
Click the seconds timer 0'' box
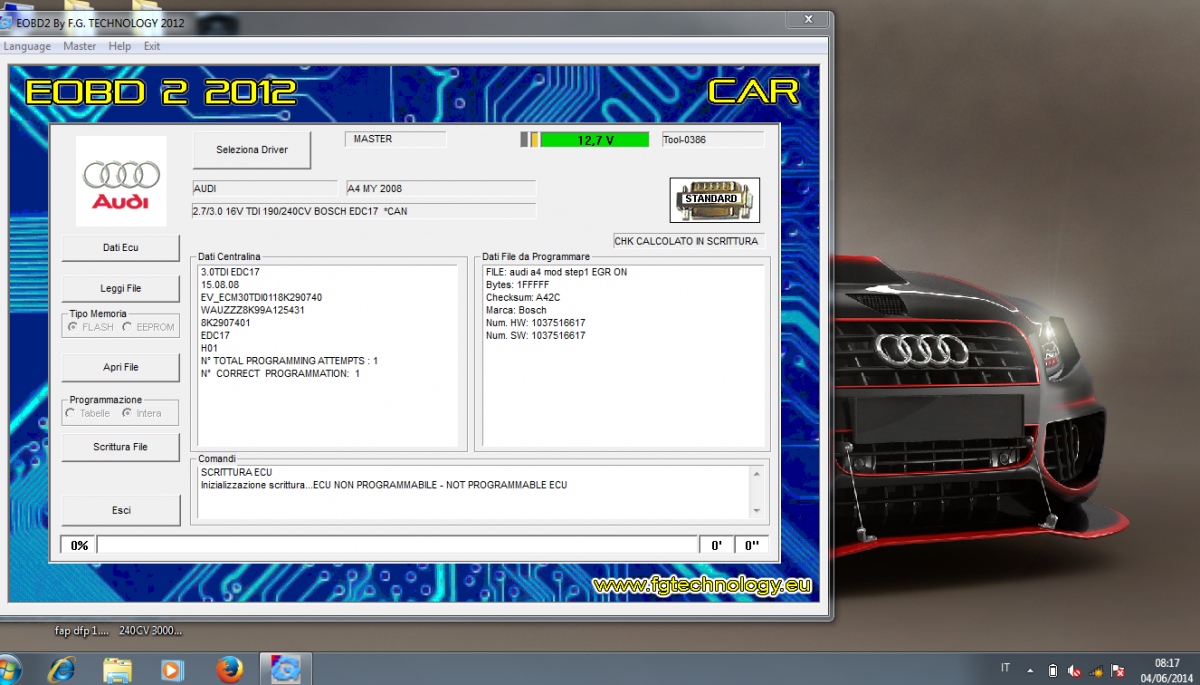(x=751, y=545)
